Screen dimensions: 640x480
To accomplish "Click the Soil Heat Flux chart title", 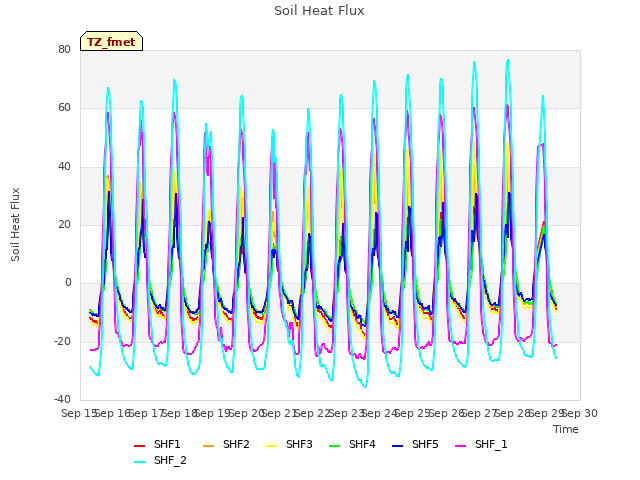I will coord(319,11).
